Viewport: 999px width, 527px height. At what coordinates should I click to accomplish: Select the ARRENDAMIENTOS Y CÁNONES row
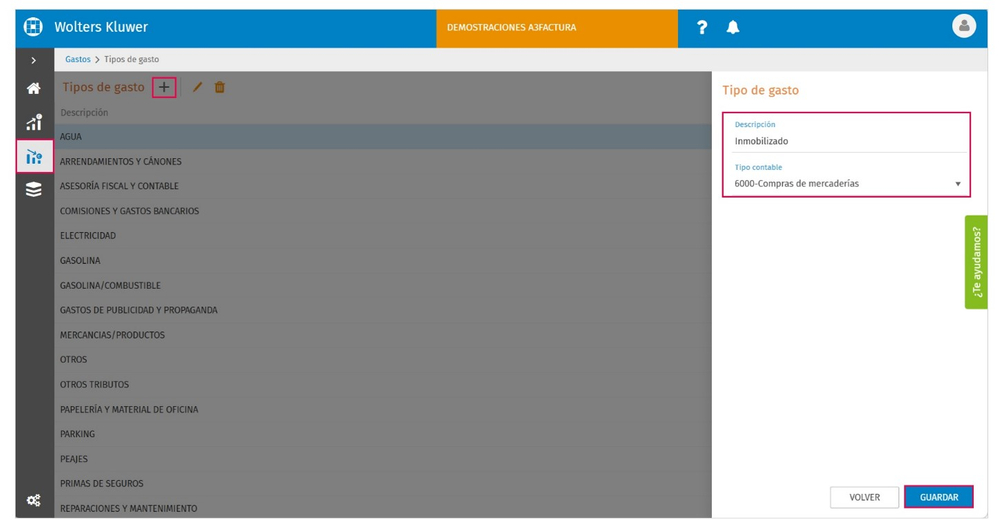[x=382, y=161]
